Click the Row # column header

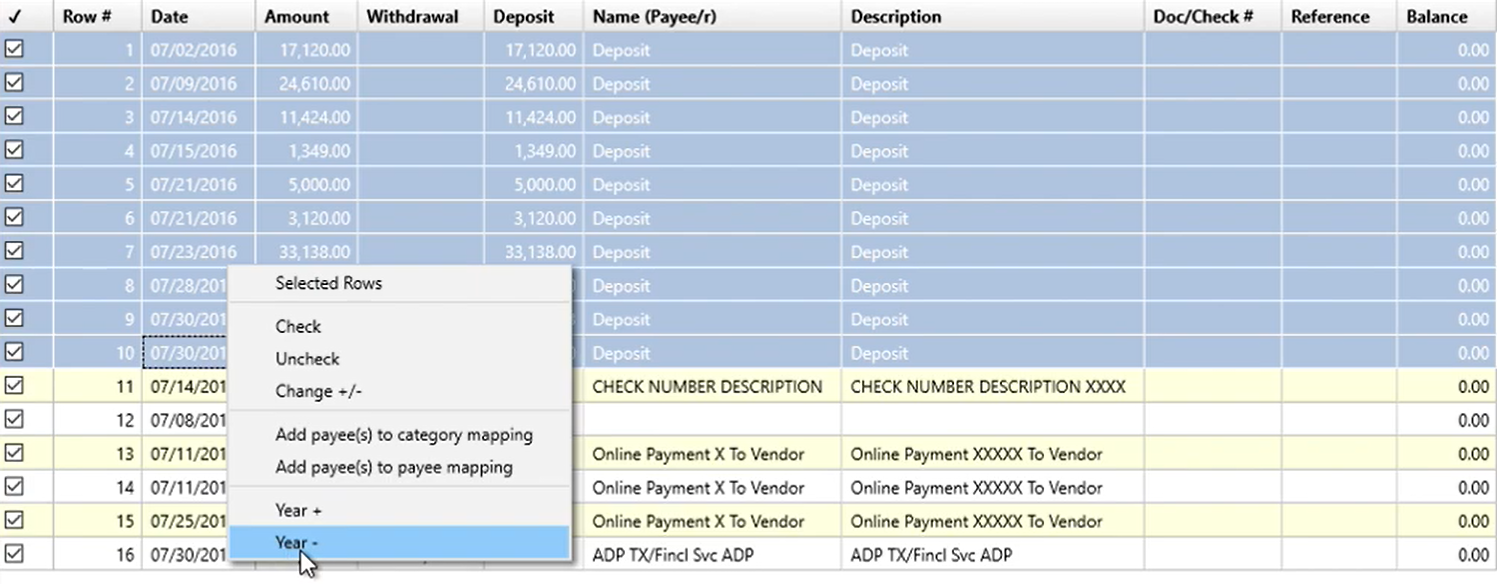[x=97, y=16]
